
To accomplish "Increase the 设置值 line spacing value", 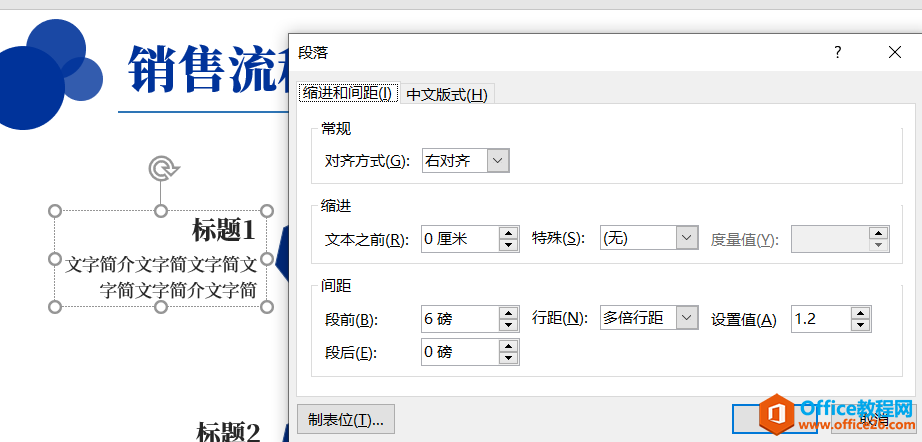I will click(860, 313).
